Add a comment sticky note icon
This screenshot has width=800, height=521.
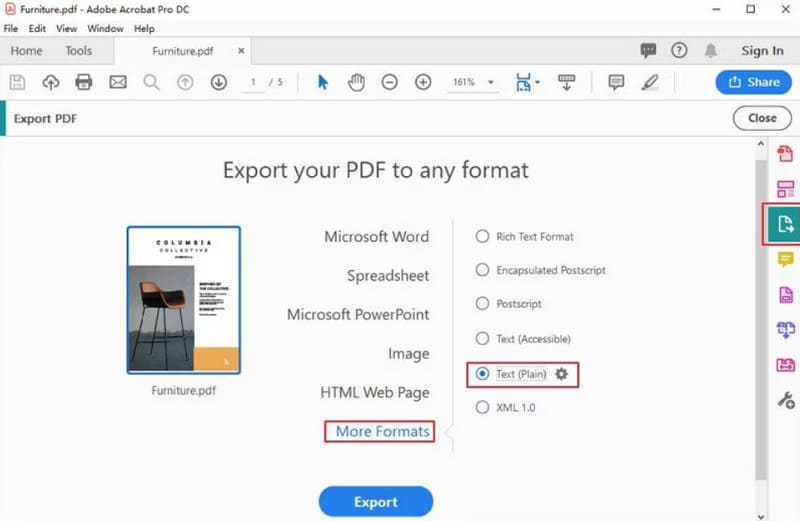(x=616, y=82)
